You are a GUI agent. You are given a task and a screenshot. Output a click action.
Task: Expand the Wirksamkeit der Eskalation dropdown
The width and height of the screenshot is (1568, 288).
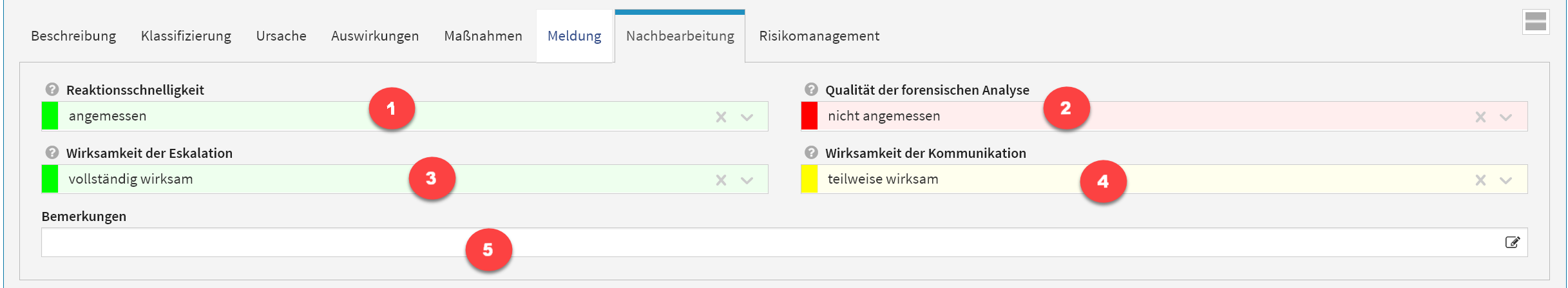[747, 180]
